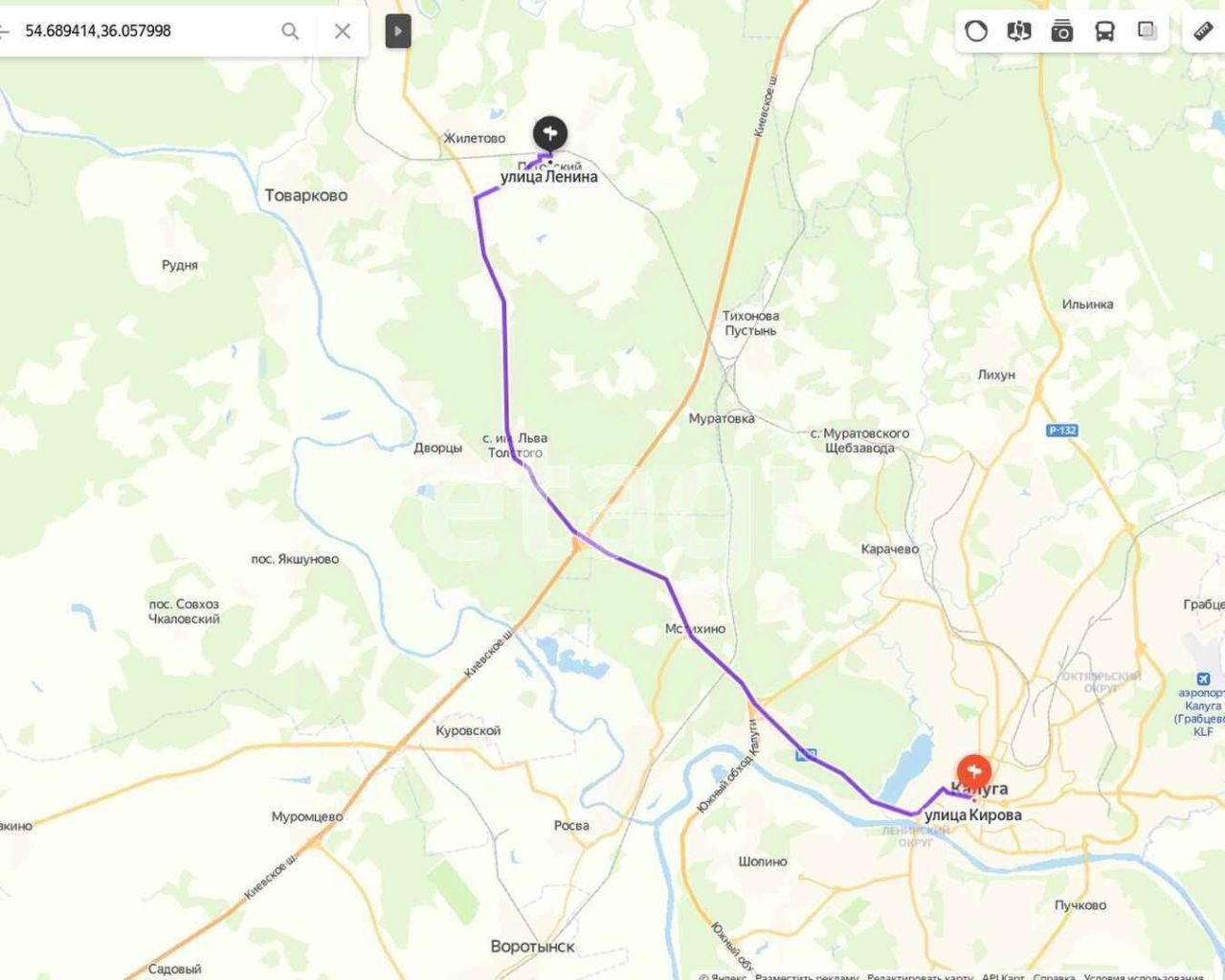Select the ruler measurement tool

click(1204, 32)
